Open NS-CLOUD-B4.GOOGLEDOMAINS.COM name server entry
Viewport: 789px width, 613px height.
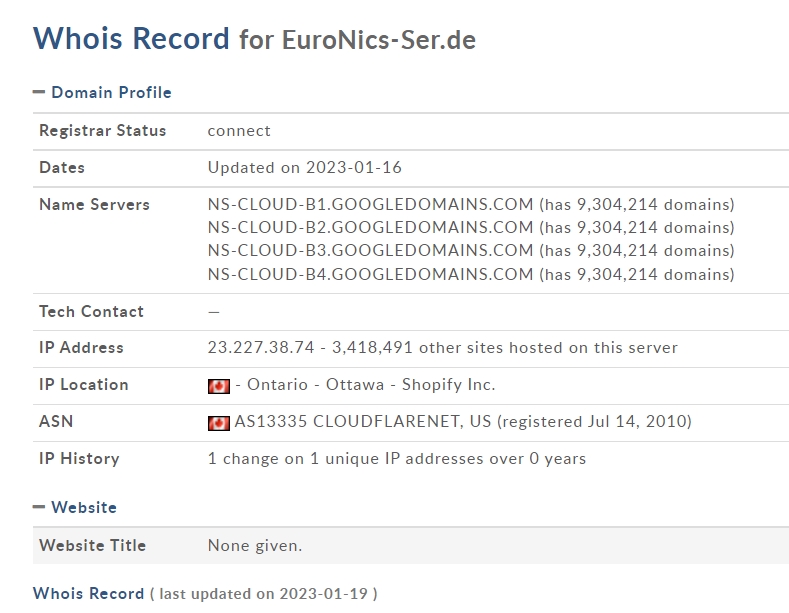[x=370, y=274]
